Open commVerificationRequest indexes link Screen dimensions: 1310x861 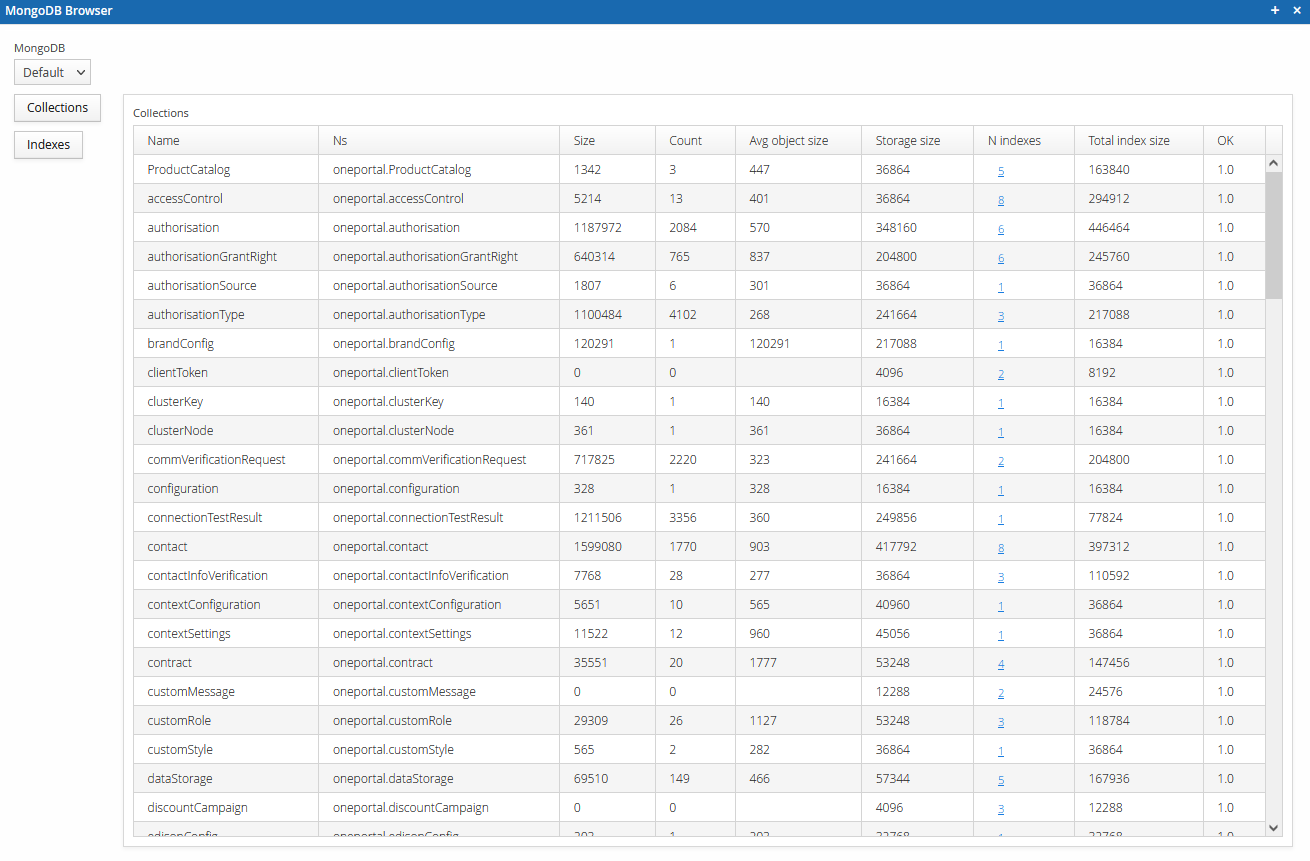[x=1001, y=461]
